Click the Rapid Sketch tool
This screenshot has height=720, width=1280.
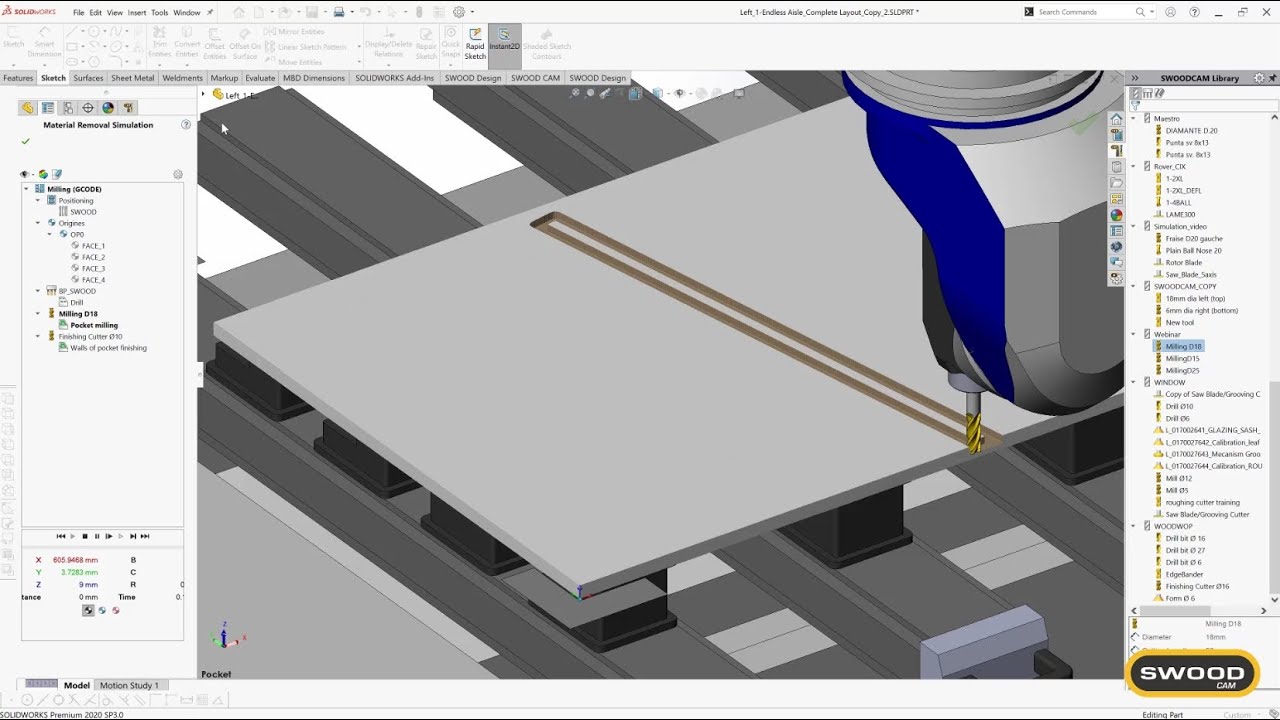pos(475,45)
